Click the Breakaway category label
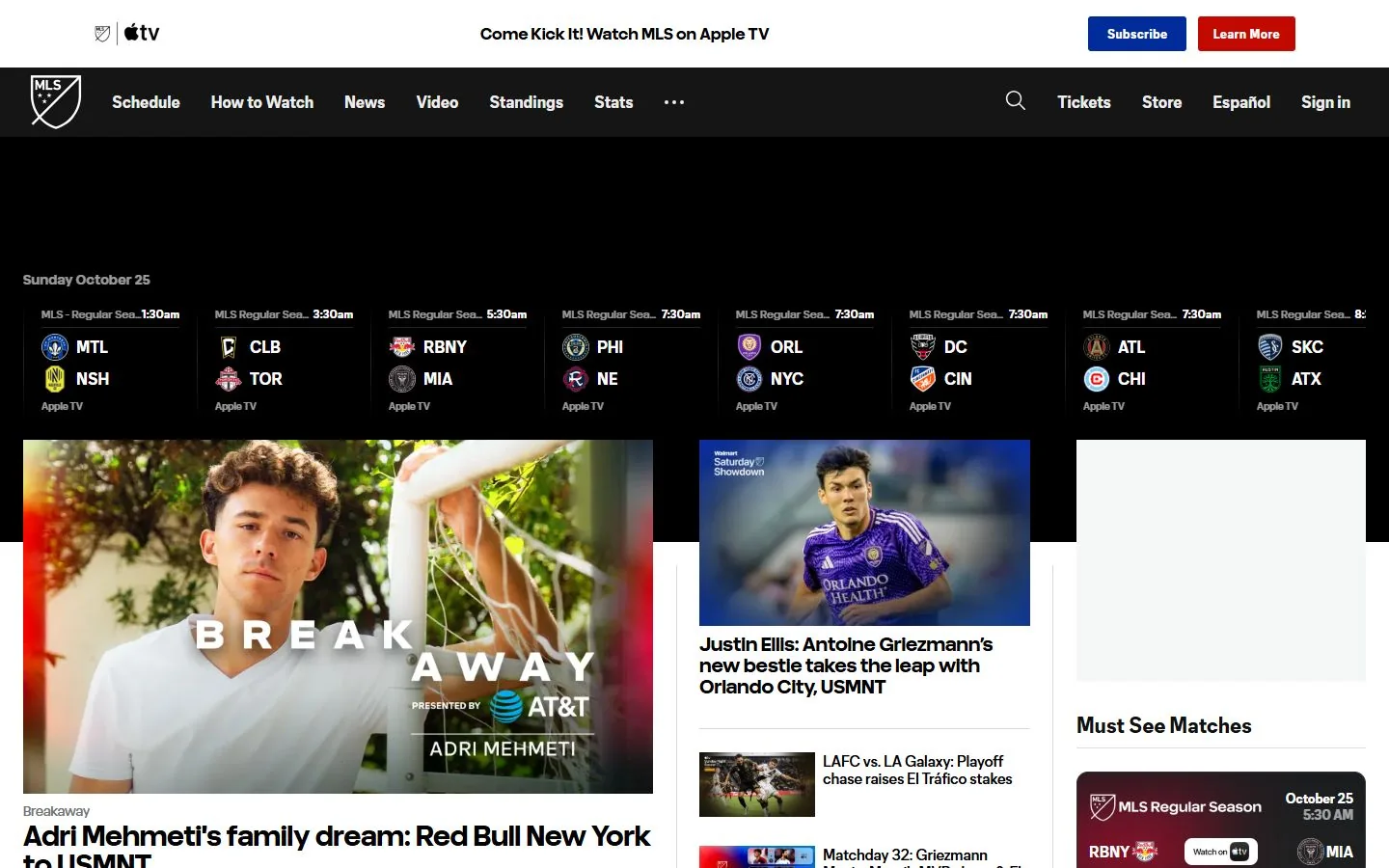The image size is (1389, 868). (x=56, y=811)
